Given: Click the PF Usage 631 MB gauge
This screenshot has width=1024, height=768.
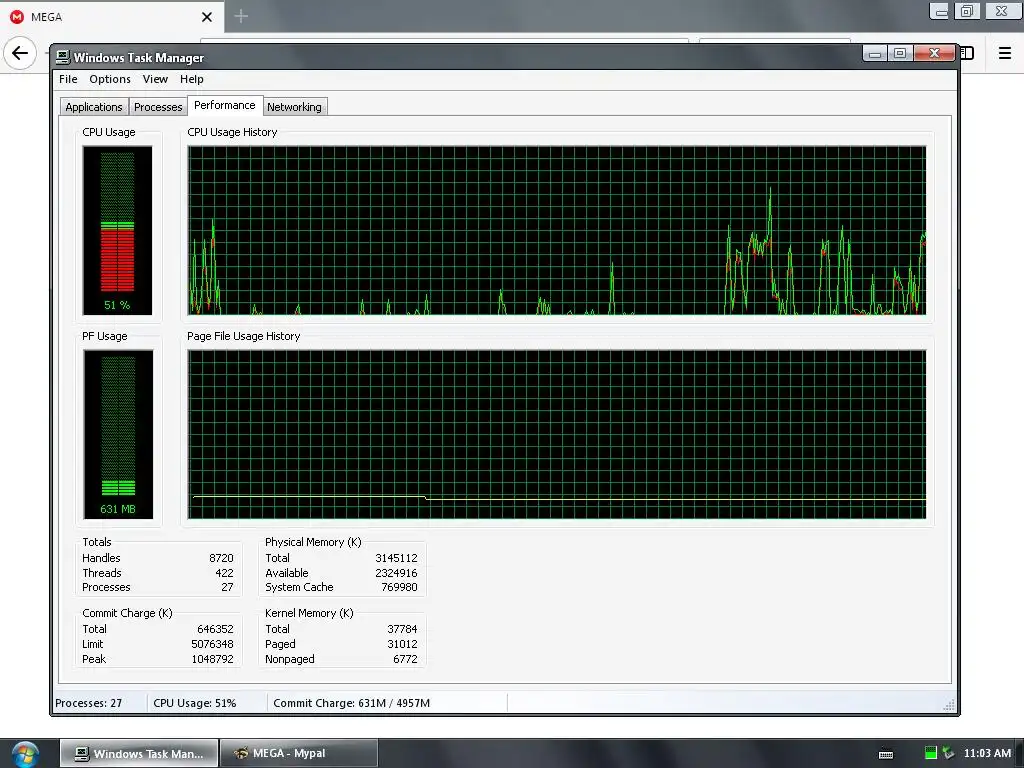Looking at the screenshot, I should 118,434.
